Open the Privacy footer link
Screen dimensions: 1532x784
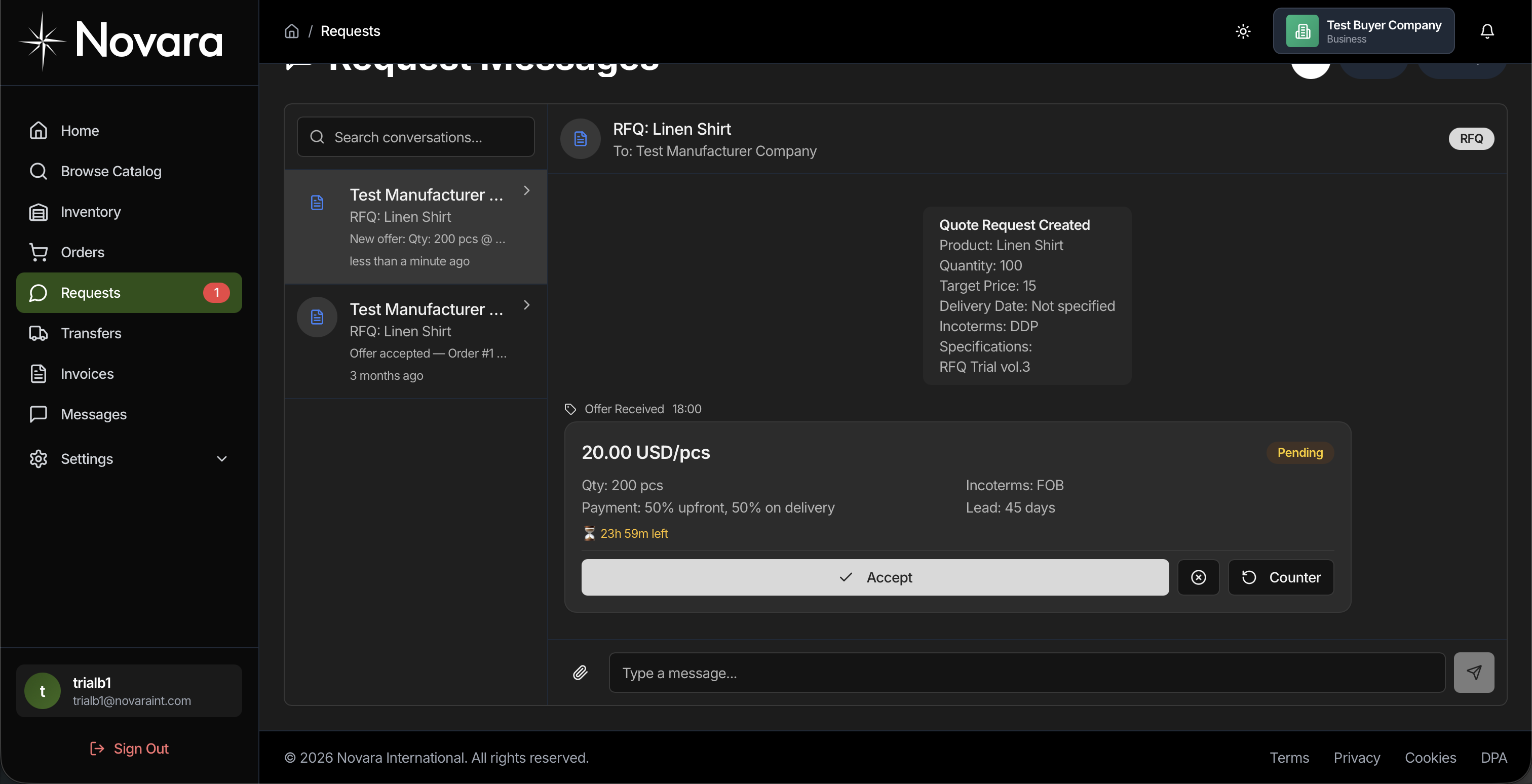[x=1357, y=758]
